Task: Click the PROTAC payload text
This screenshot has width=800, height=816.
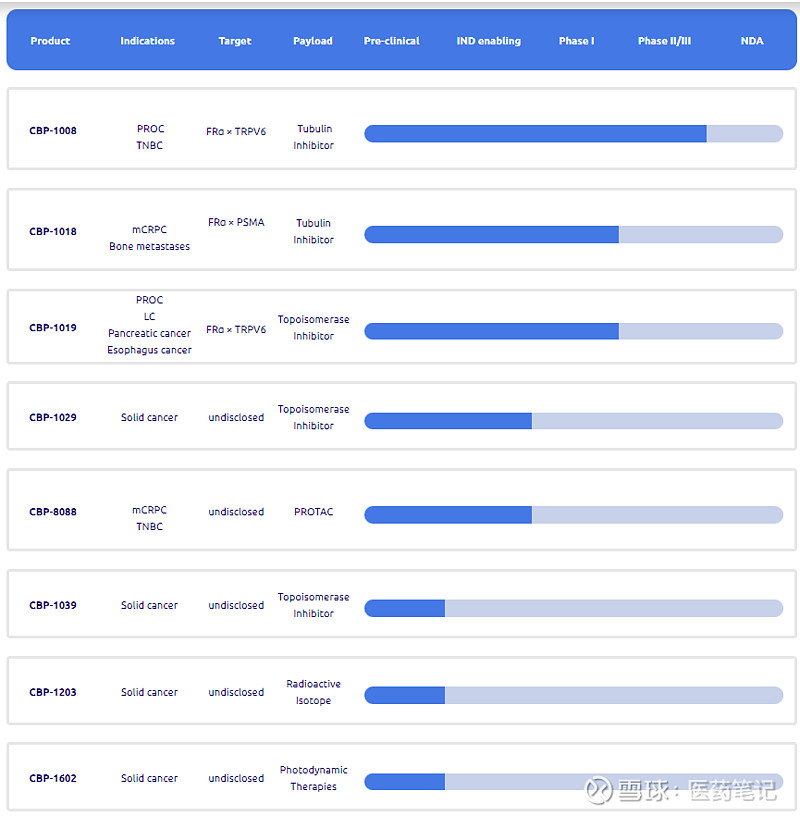Action: [313, 512]
